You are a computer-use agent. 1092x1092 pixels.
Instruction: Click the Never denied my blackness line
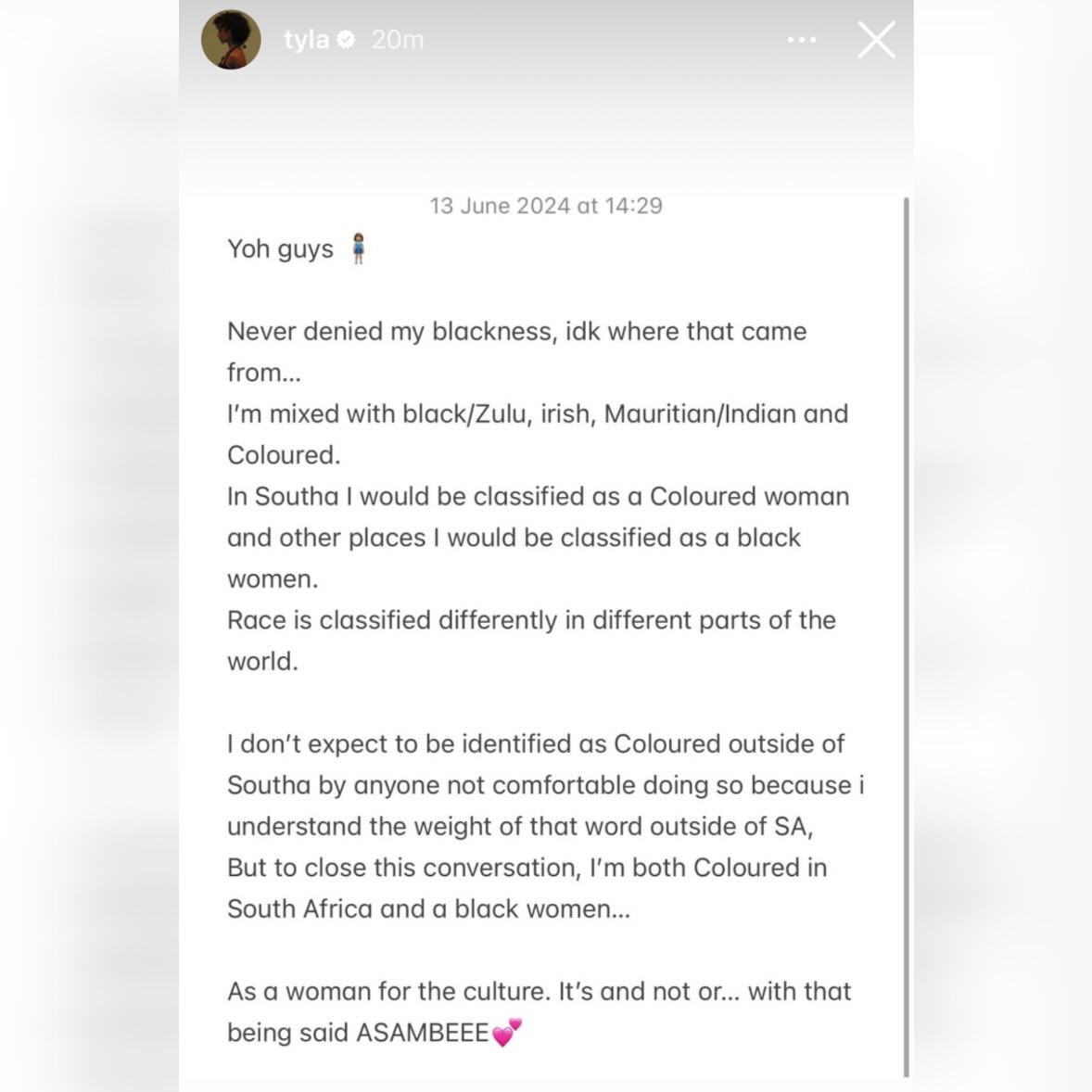click(x=516, y=332)
